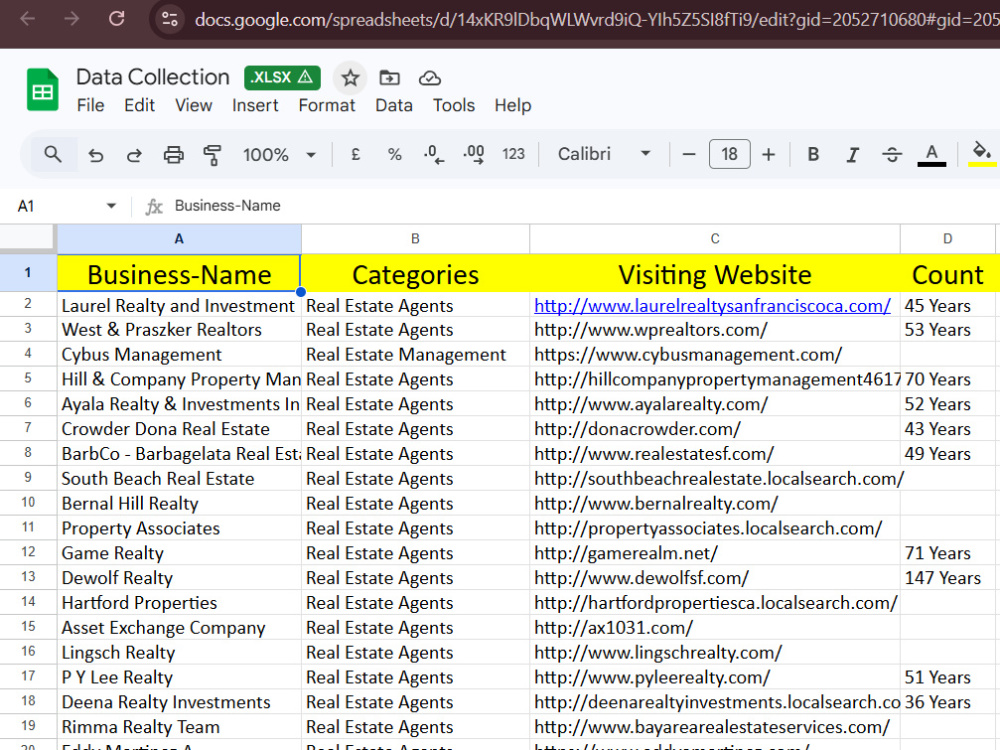Increase font size with plus button
The image size is (1000, 750).
point(768,154)
